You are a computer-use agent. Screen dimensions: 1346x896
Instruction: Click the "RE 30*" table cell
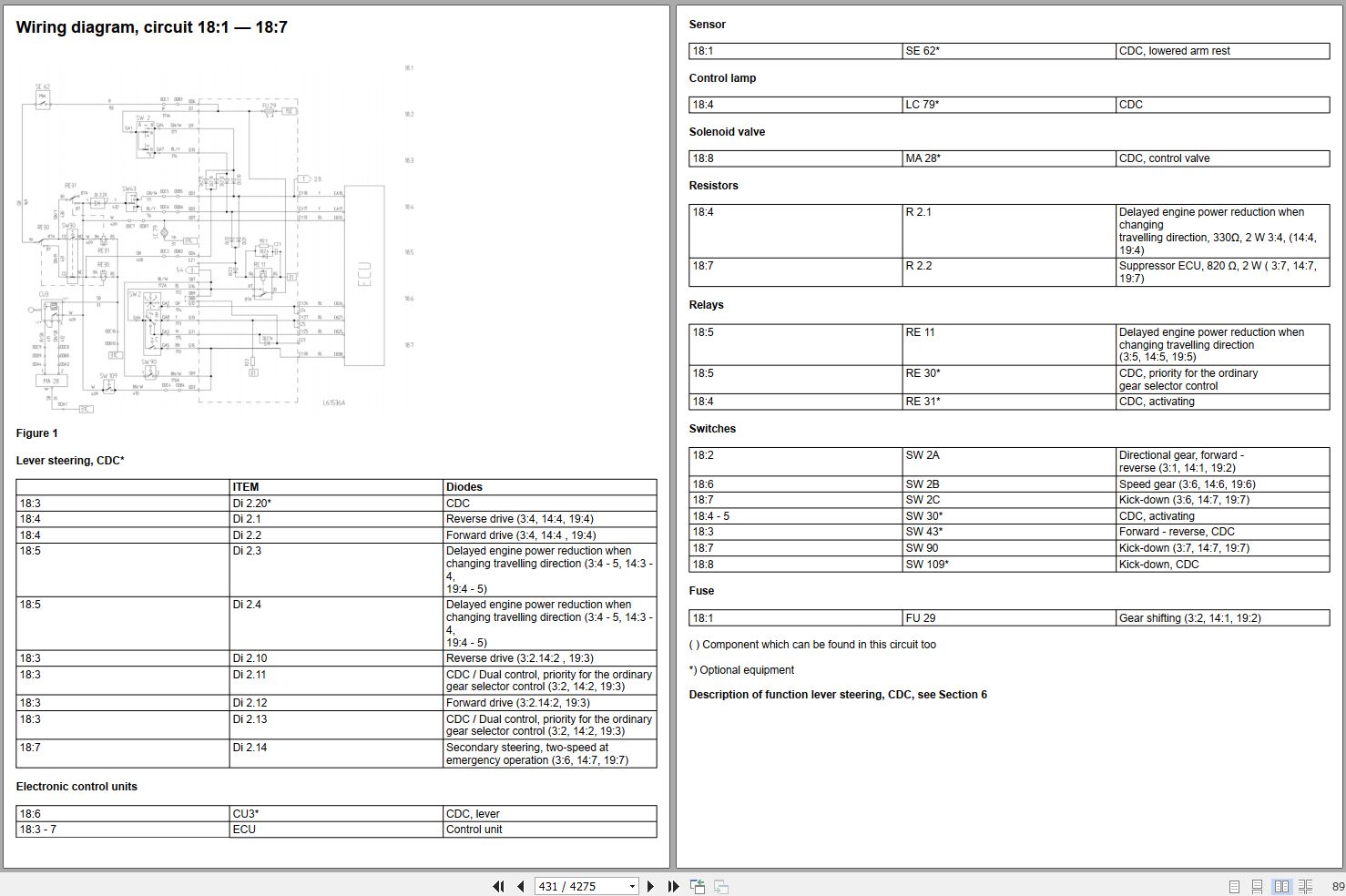tap(1009, 380)
